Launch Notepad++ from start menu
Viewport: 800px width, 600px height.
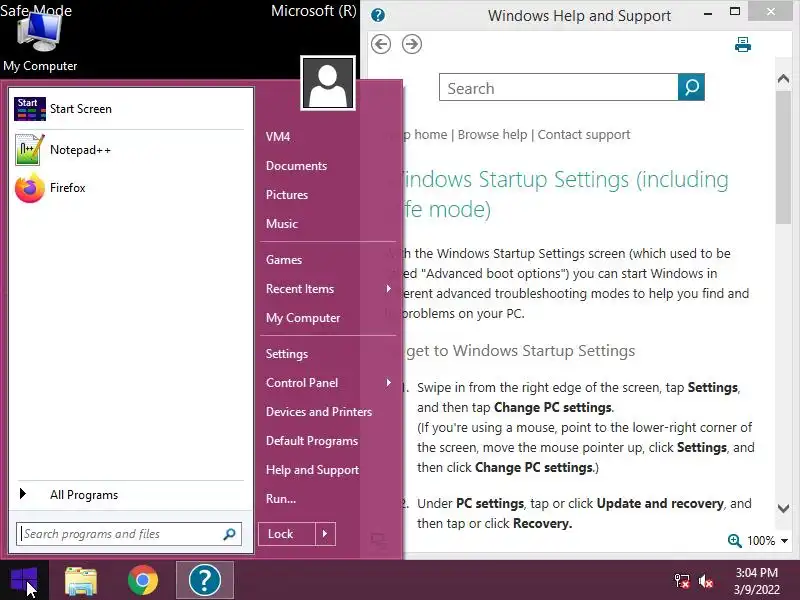coord(131,149)
